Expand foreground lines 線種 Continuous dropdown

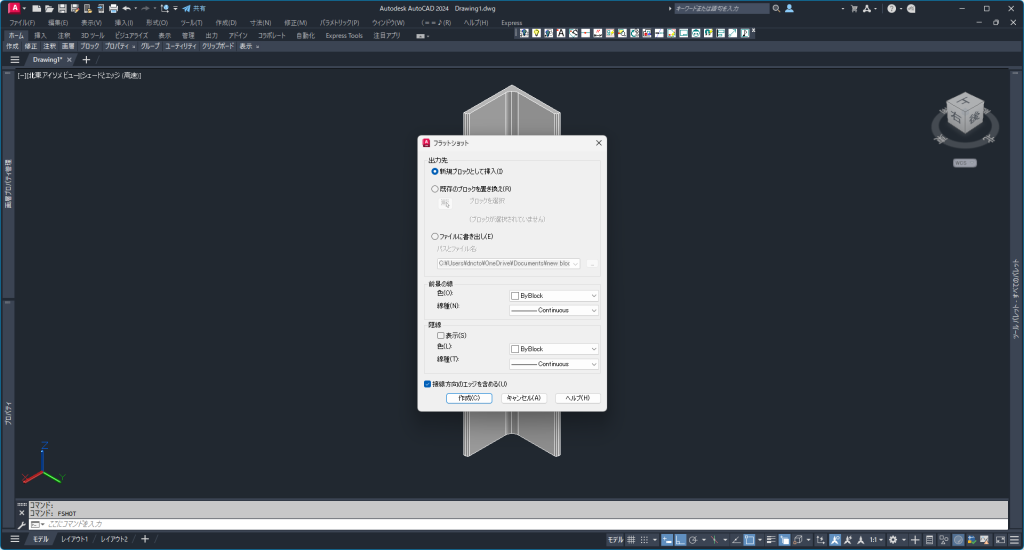[x=553, y=310]
